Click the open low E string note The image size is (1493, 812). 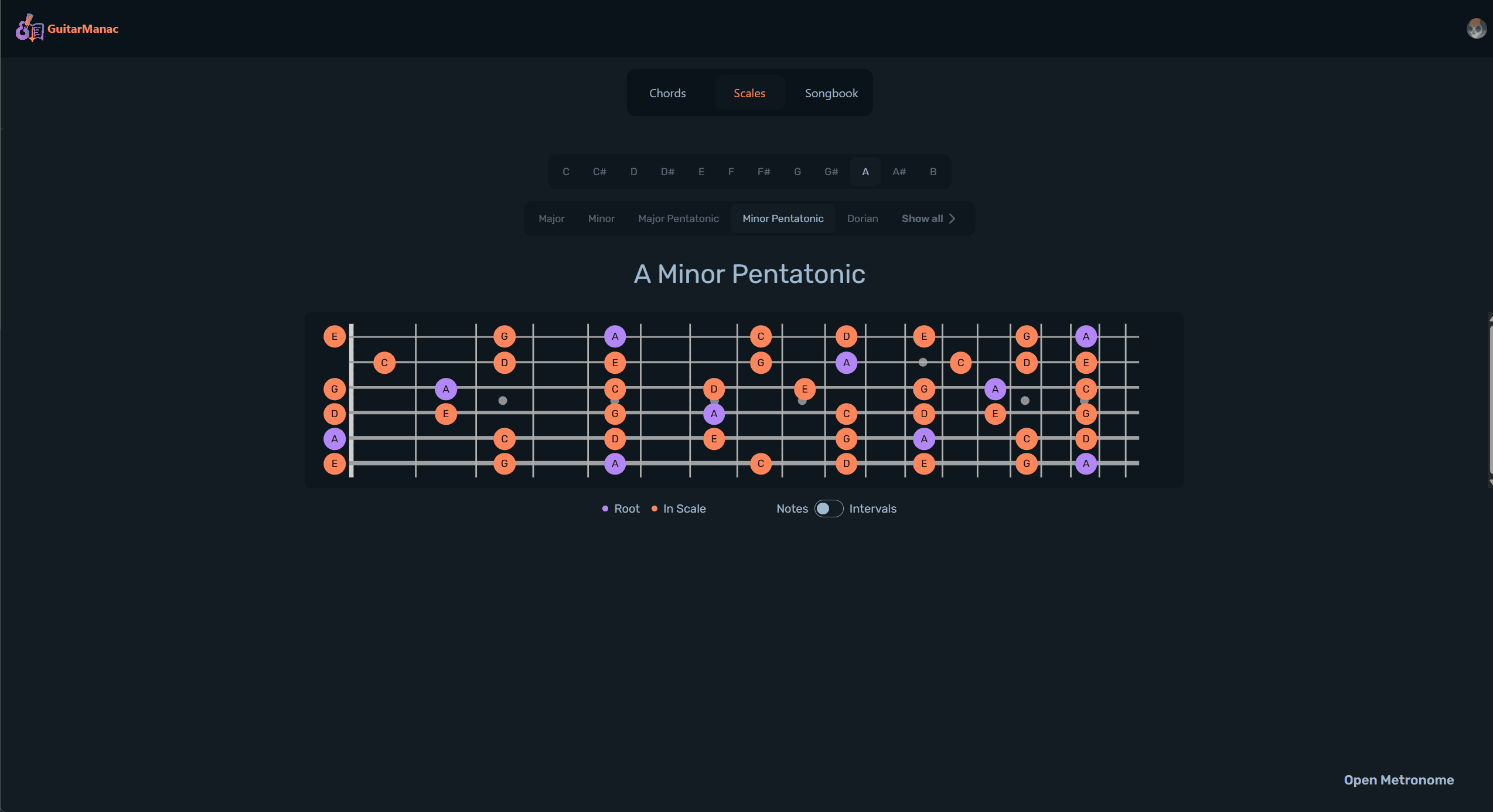click(x=335, y=463)
